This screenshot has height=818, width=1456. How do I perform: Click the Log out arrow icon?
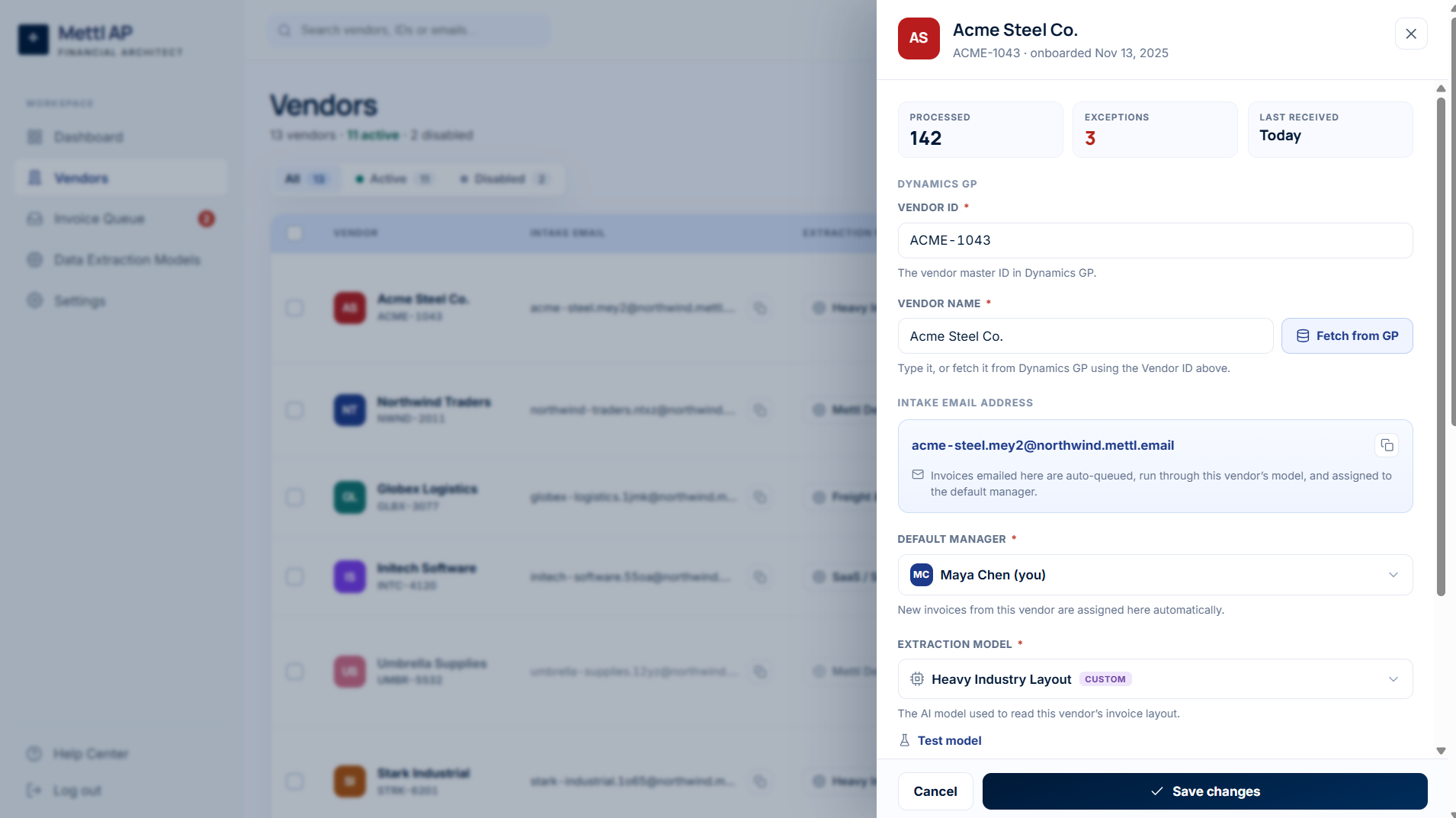(34, 791)
